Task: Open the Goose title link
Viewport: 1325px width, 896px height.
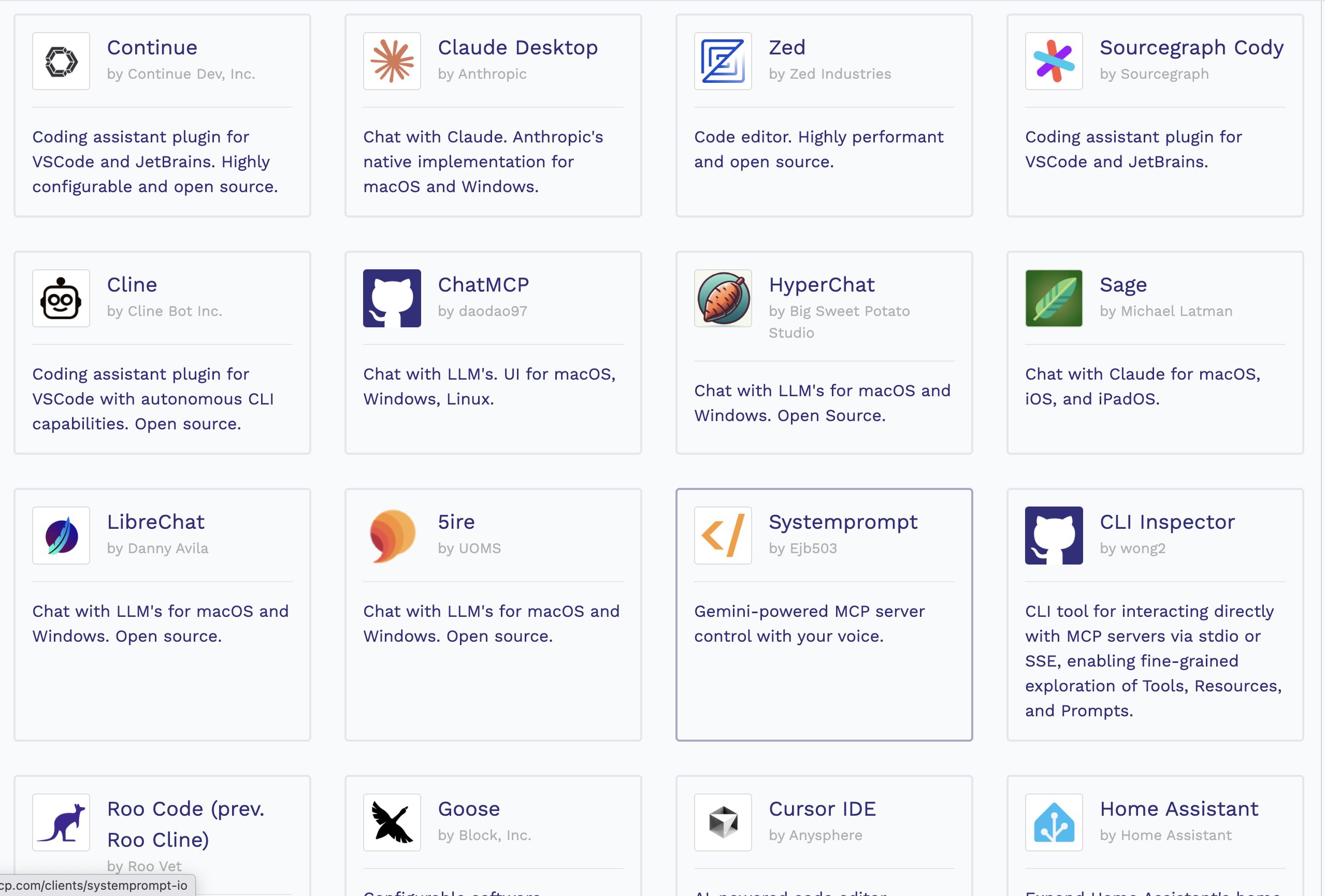Action: [469, 809]
